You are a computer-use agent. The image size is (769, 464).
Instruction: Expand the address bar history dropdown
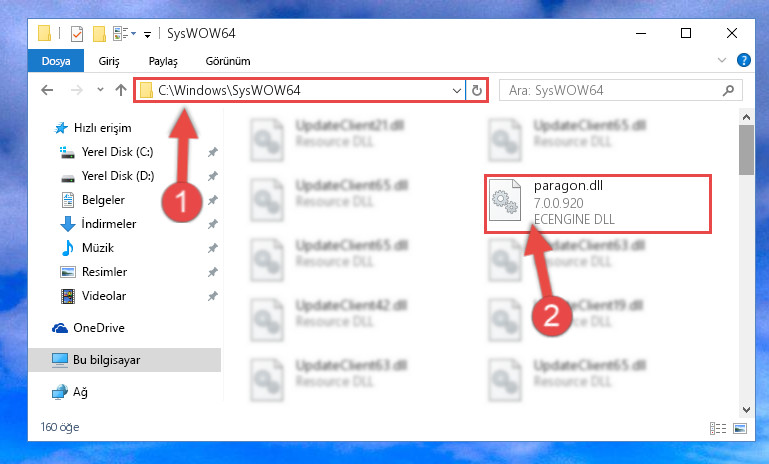pyautogui.click(x=457, y=90)
